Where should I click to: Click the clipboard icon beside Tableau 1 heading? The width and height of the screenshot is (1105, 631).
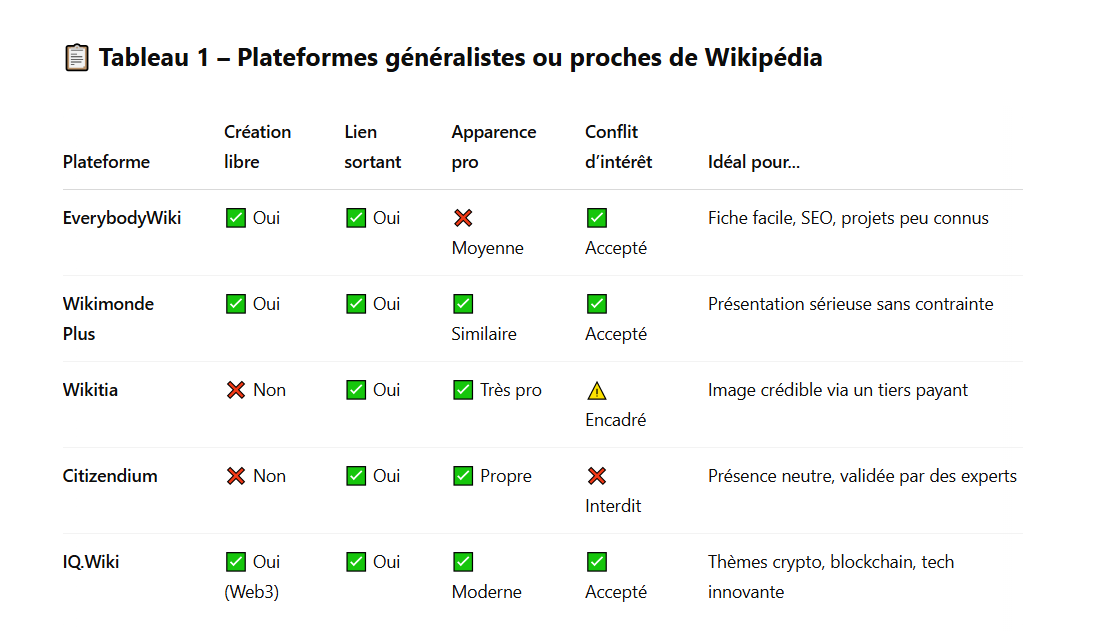tap(76, 59)
